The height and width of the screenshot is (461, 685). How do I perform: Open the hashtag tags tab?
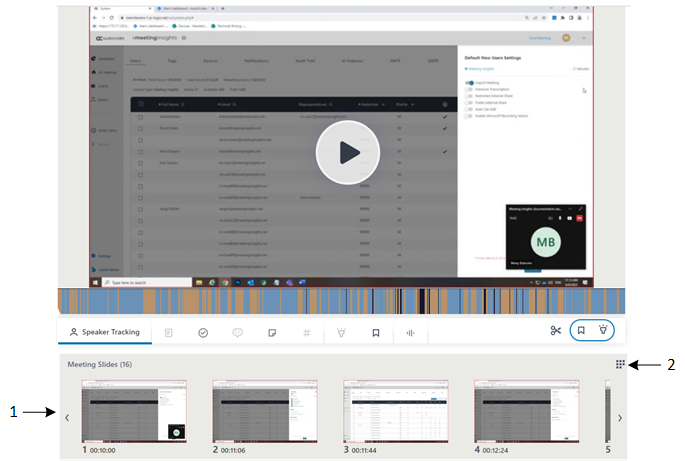pyautogui.click(x=306, y=332)
